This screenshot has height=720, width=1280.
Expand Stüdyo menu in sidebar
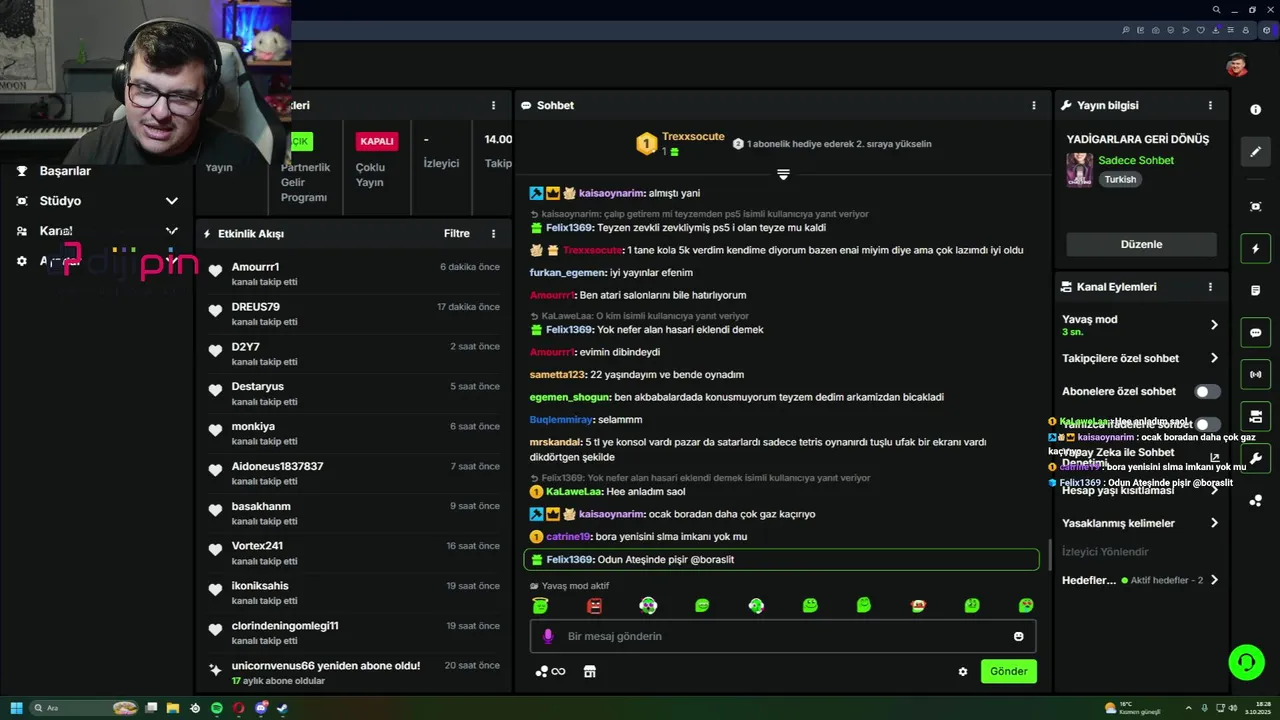click(171, 201)
